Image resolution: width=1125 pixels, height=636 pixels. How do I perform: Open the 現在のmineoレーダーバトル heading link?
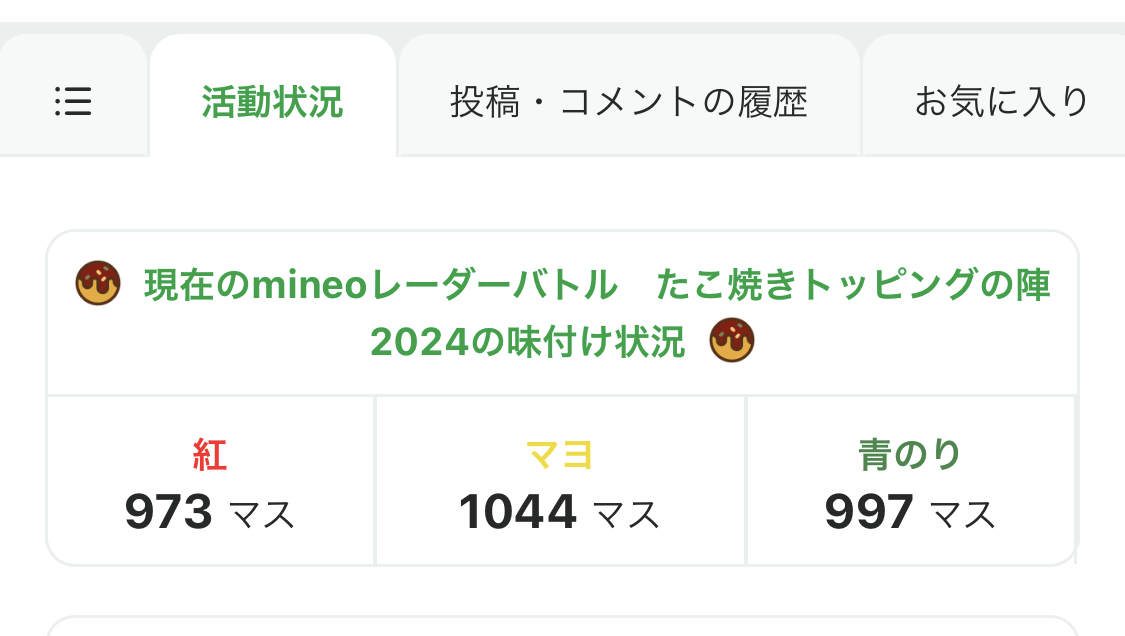[381, 286]
